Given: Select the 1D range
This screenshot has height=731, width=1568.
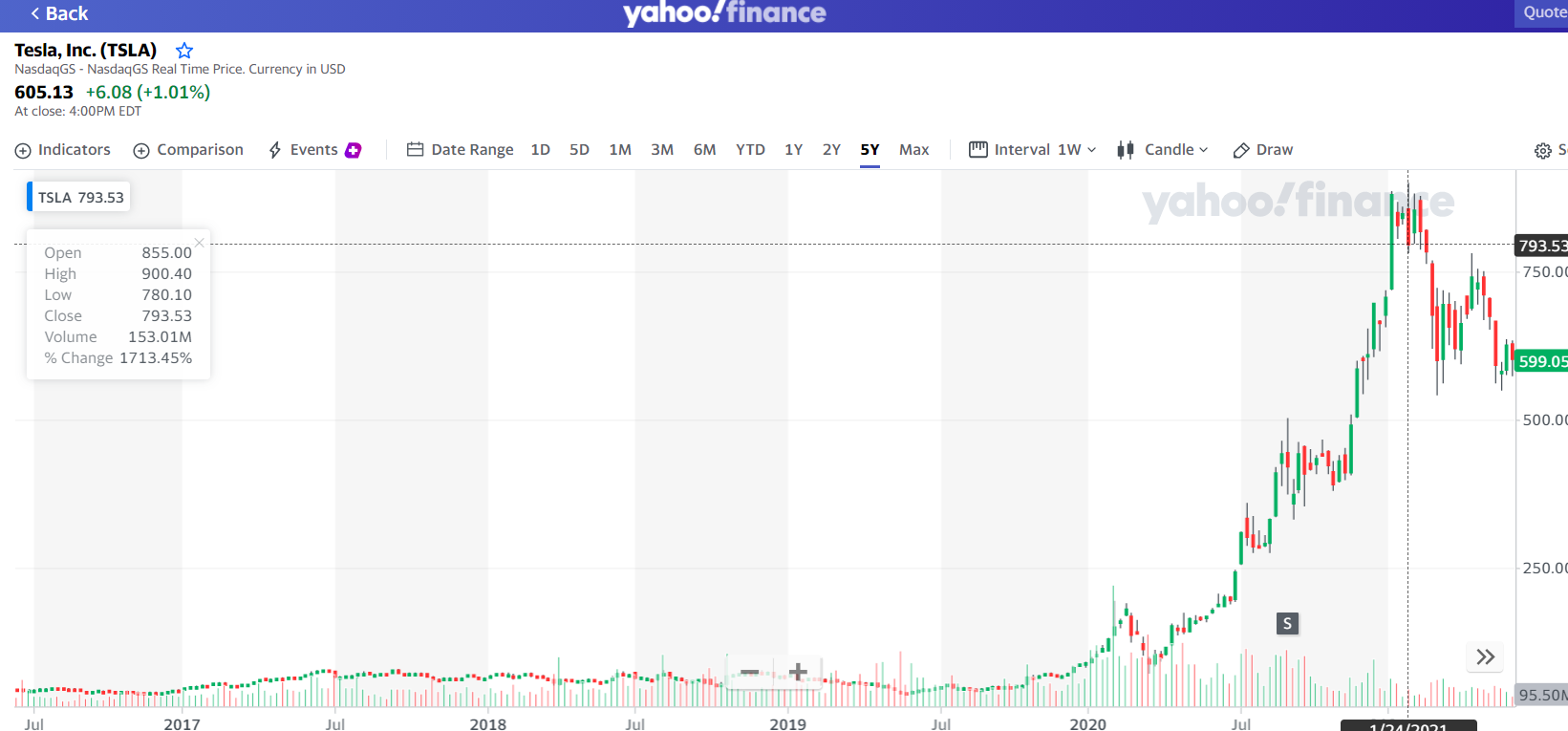Looking at the screenshot, I should point(541,150).
